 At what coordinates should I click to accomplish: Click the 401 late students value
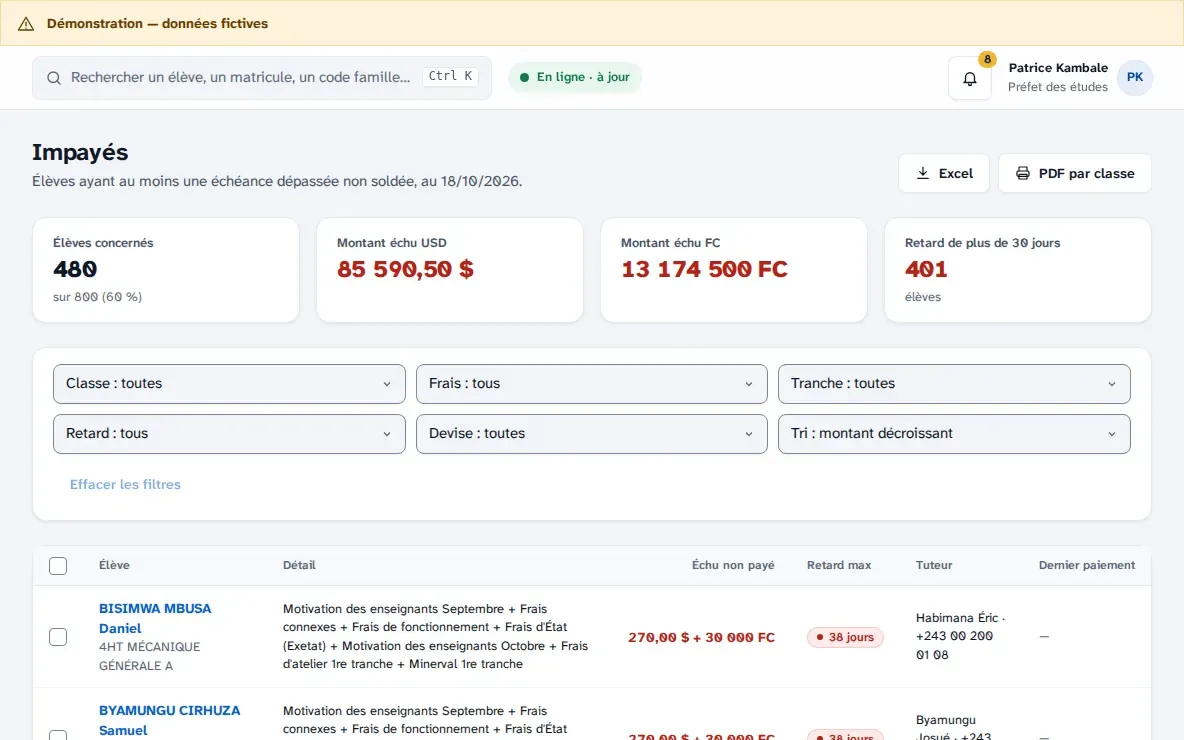[926, 269]
